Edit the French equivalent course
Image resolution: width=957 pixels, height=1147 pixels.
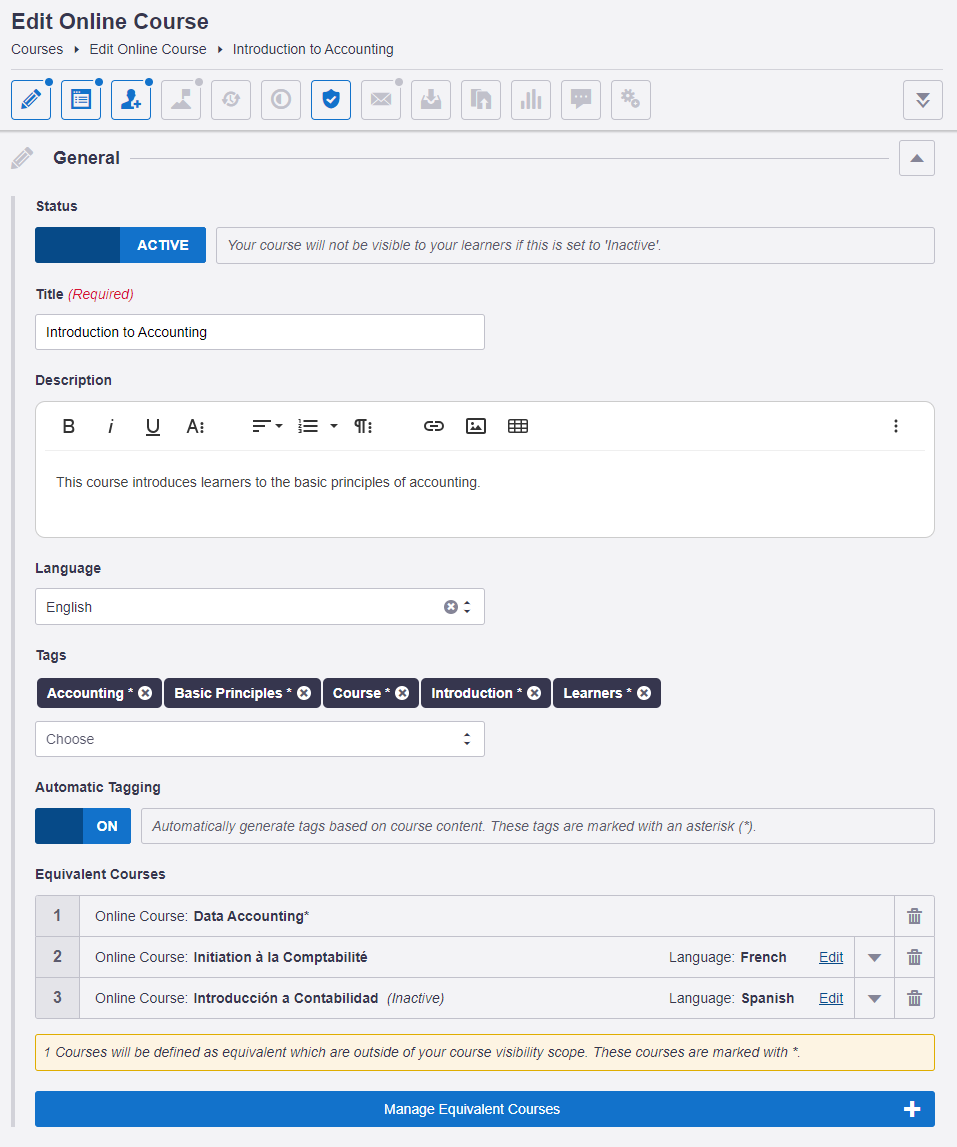tap(830, 957)
